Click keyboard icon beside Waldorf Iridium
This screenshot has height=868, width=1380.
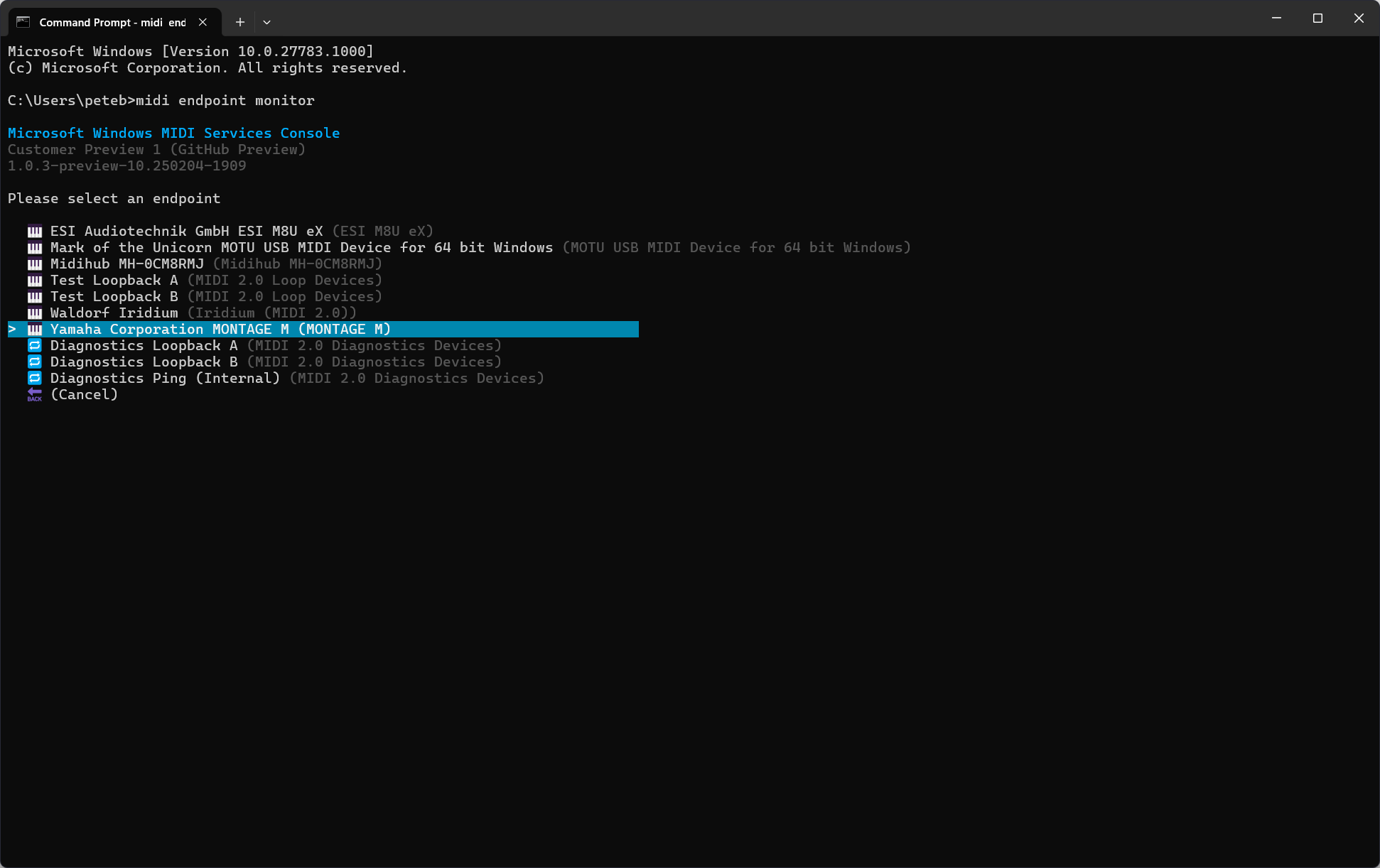coord(35,313)
